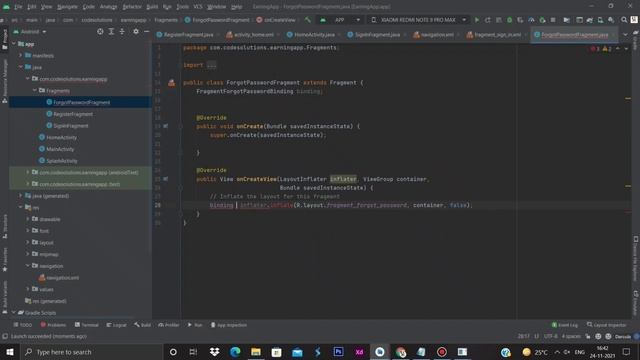The width and height of the screenshot is (640, 360).
Task: Open Search Everywhere magnifier icon
Action: 624,20
